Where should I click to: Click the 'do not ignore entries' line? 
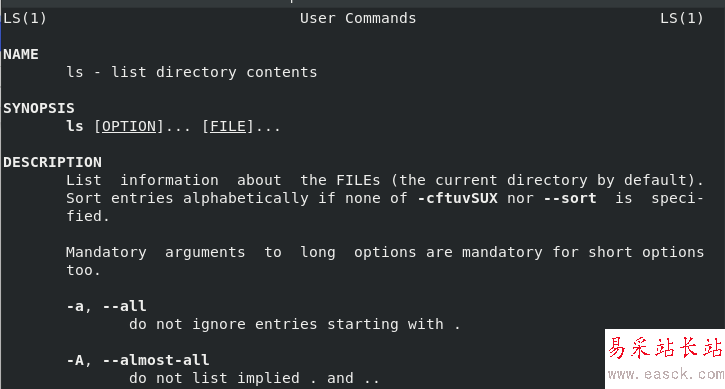click(x=295, y=324)
